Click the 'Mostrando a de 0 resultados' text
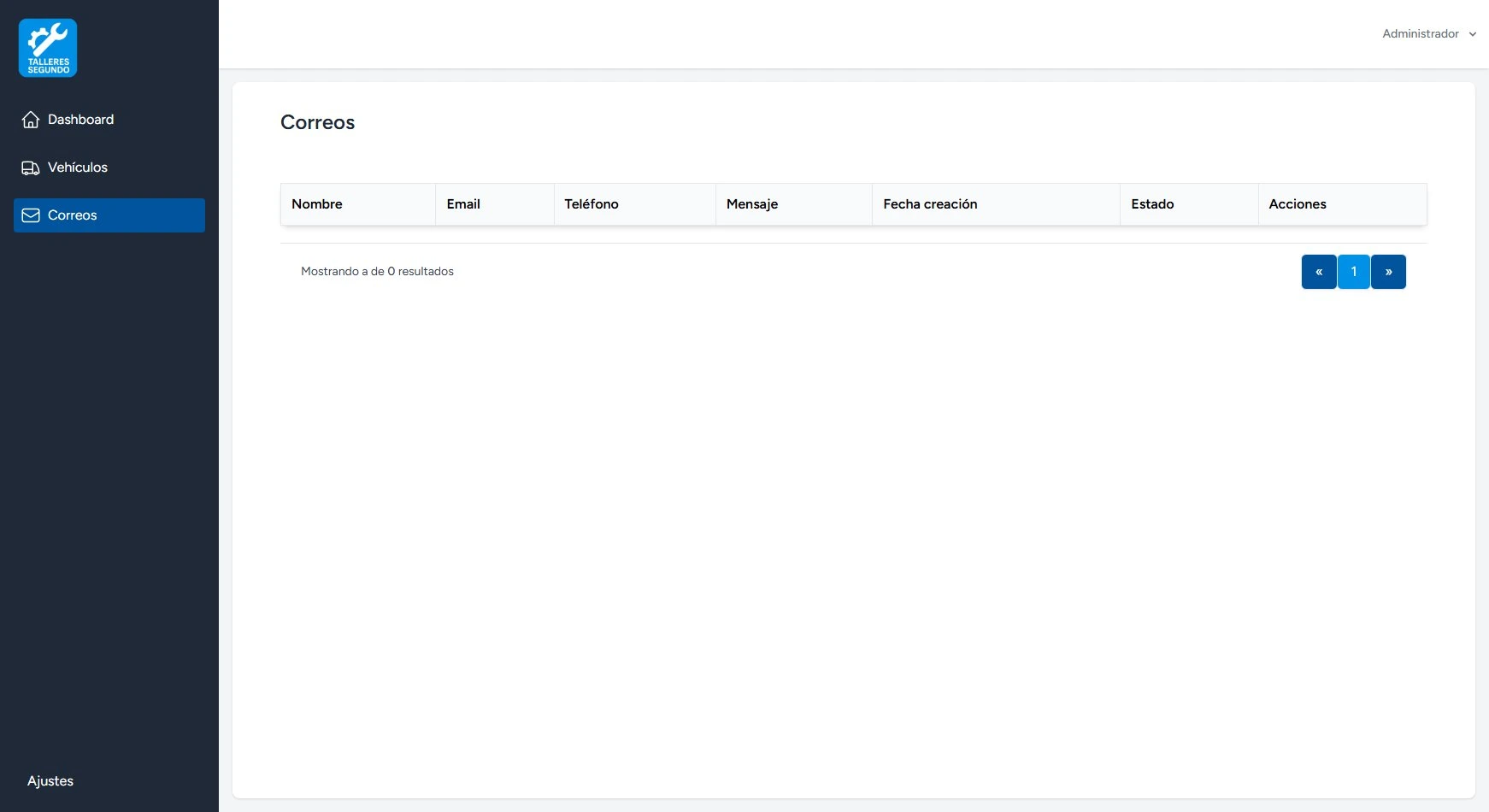The height and width of the screenshot is (812, 1489). (377, 271)
